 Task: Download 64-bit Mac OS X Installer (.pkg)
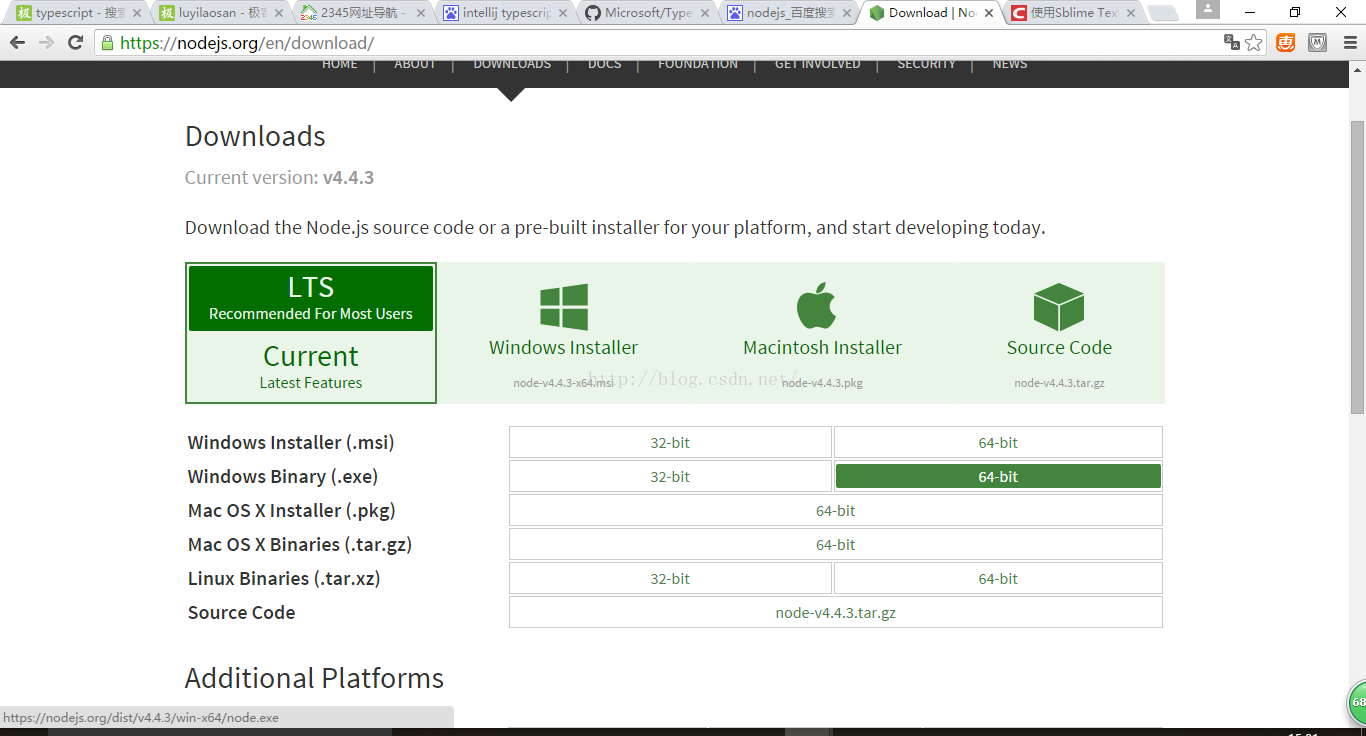point(836,510)
